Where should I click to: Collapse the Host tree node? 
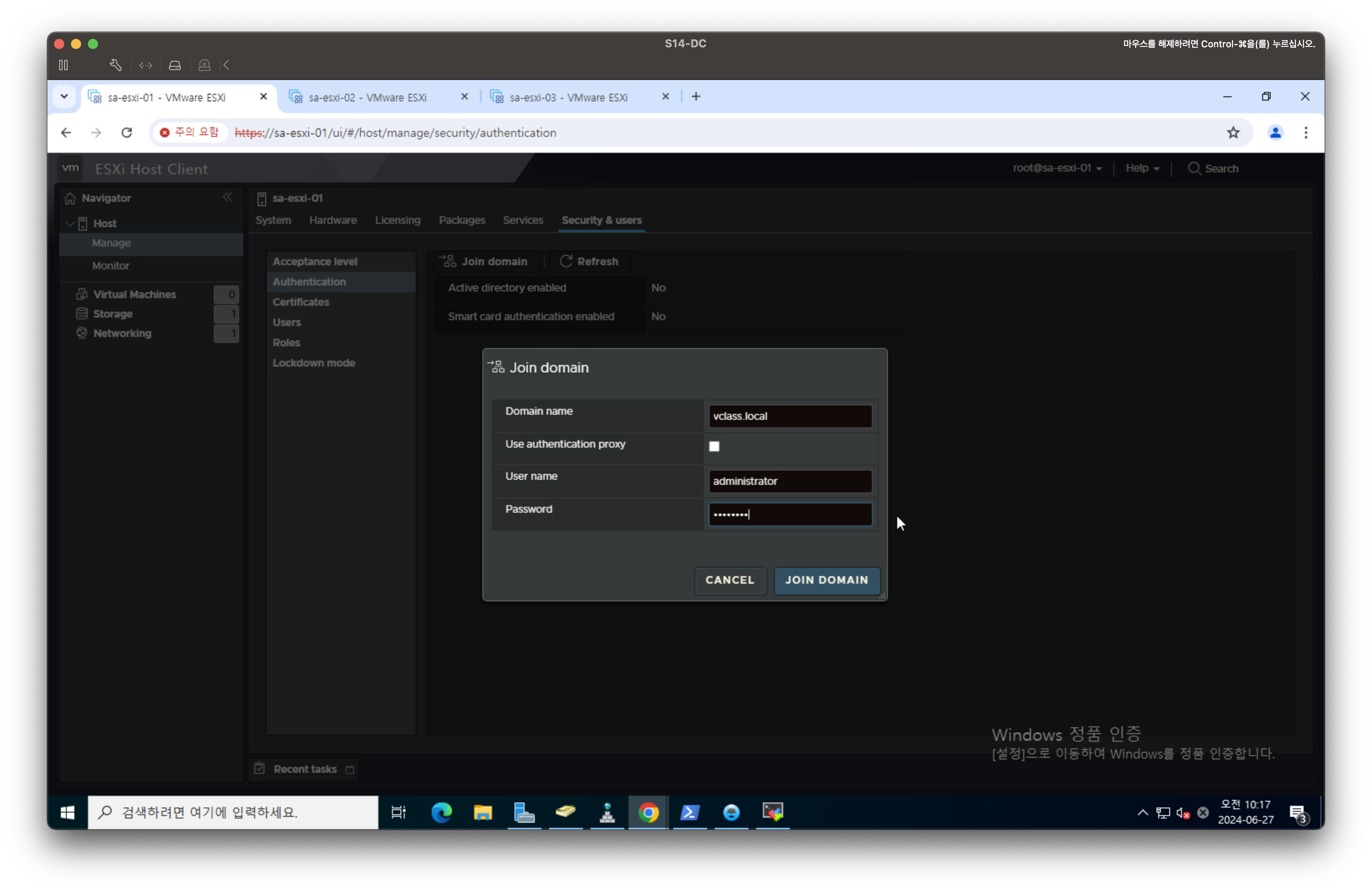(x=70, y=223)
